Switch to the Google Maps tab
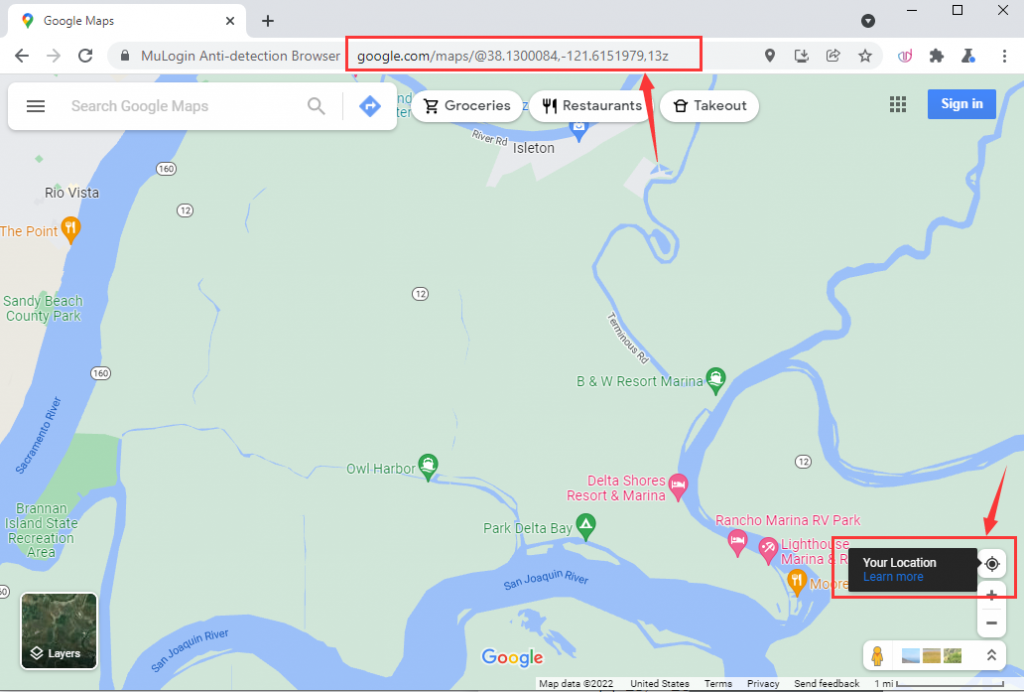Viewport: 1024px width, 692px height. click(127, 21)
